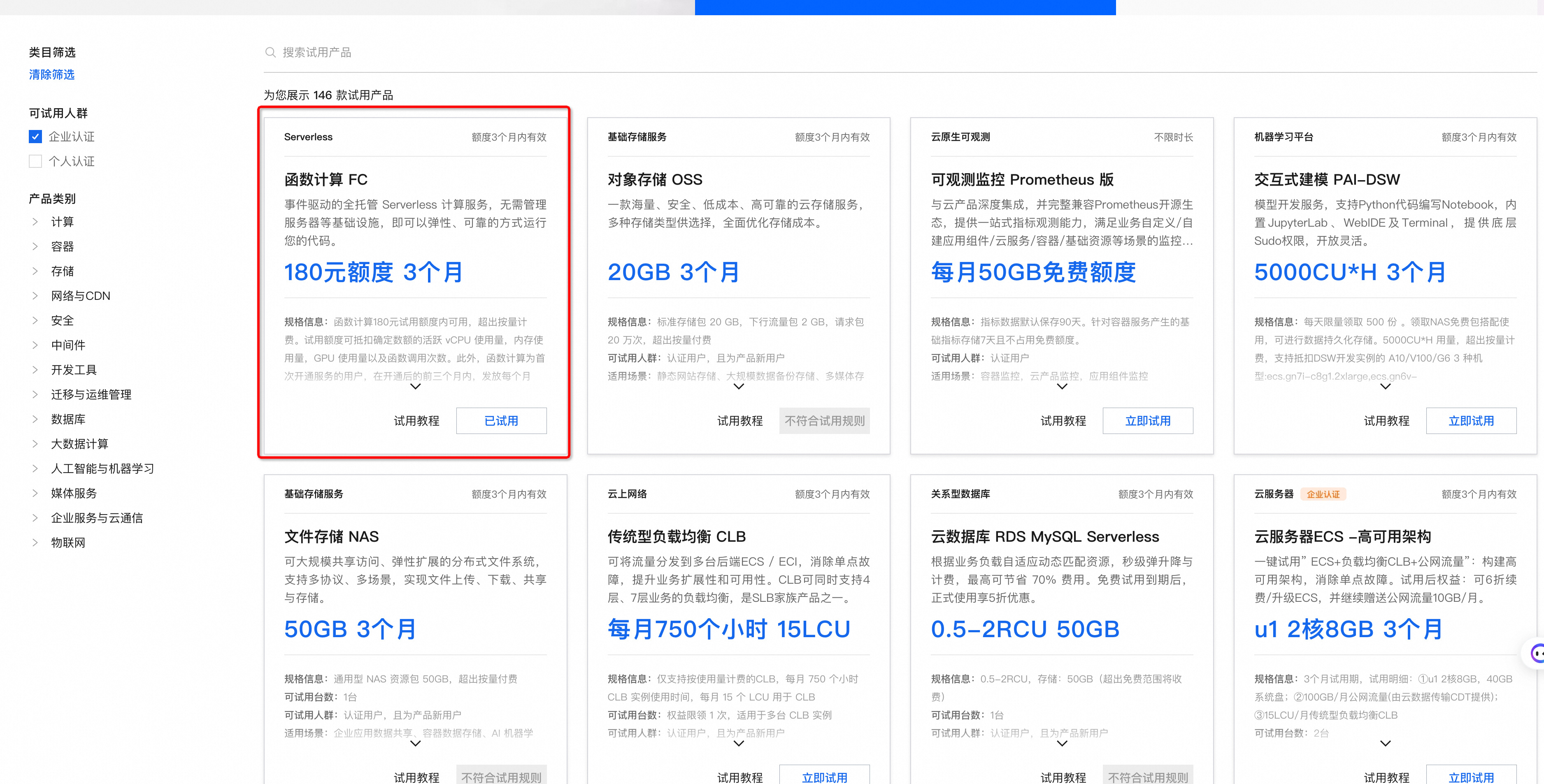
Task: Expand 文件存储 NAS card details chevron
Action: [415, 744]
